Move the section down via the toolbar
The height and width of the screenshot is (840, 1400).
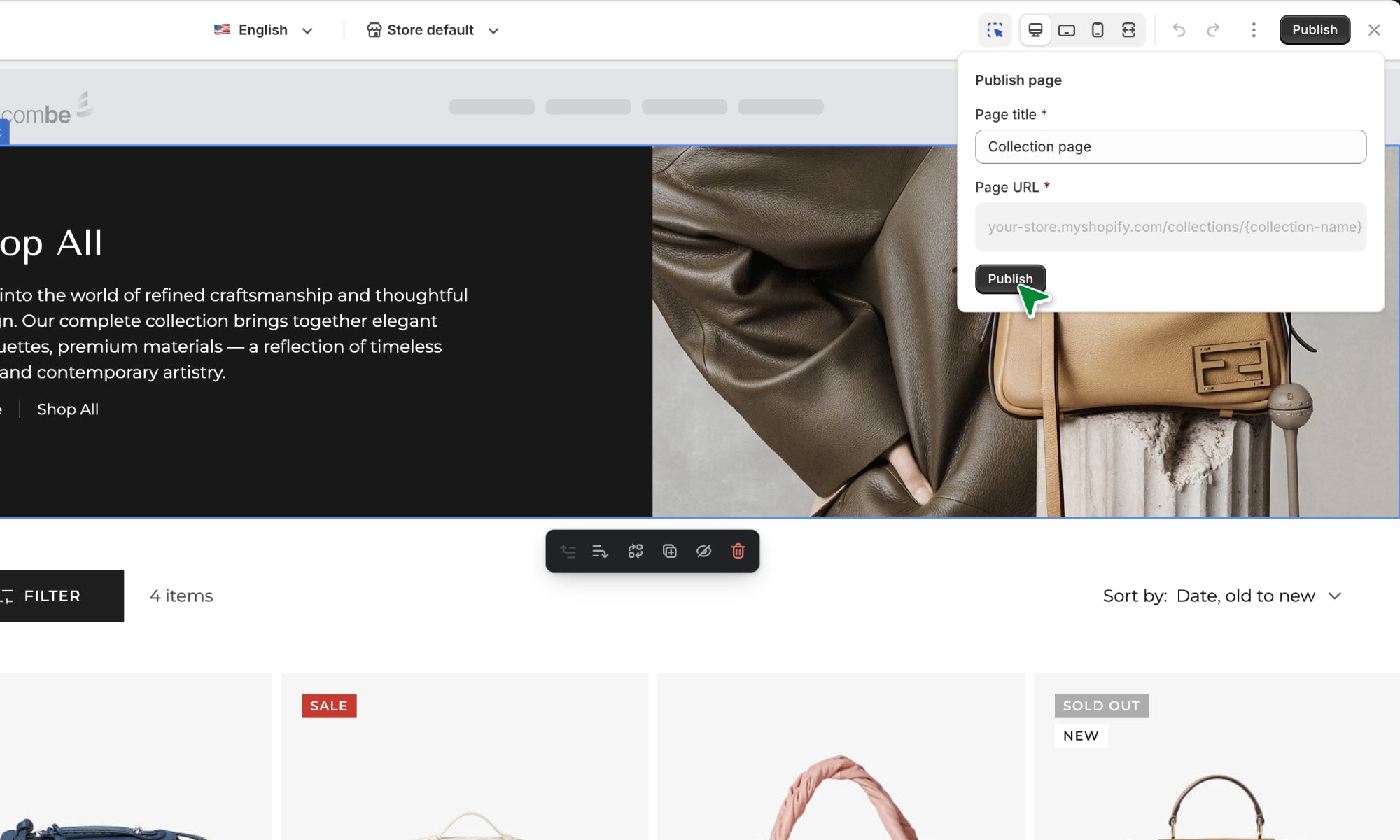point(600,552)
